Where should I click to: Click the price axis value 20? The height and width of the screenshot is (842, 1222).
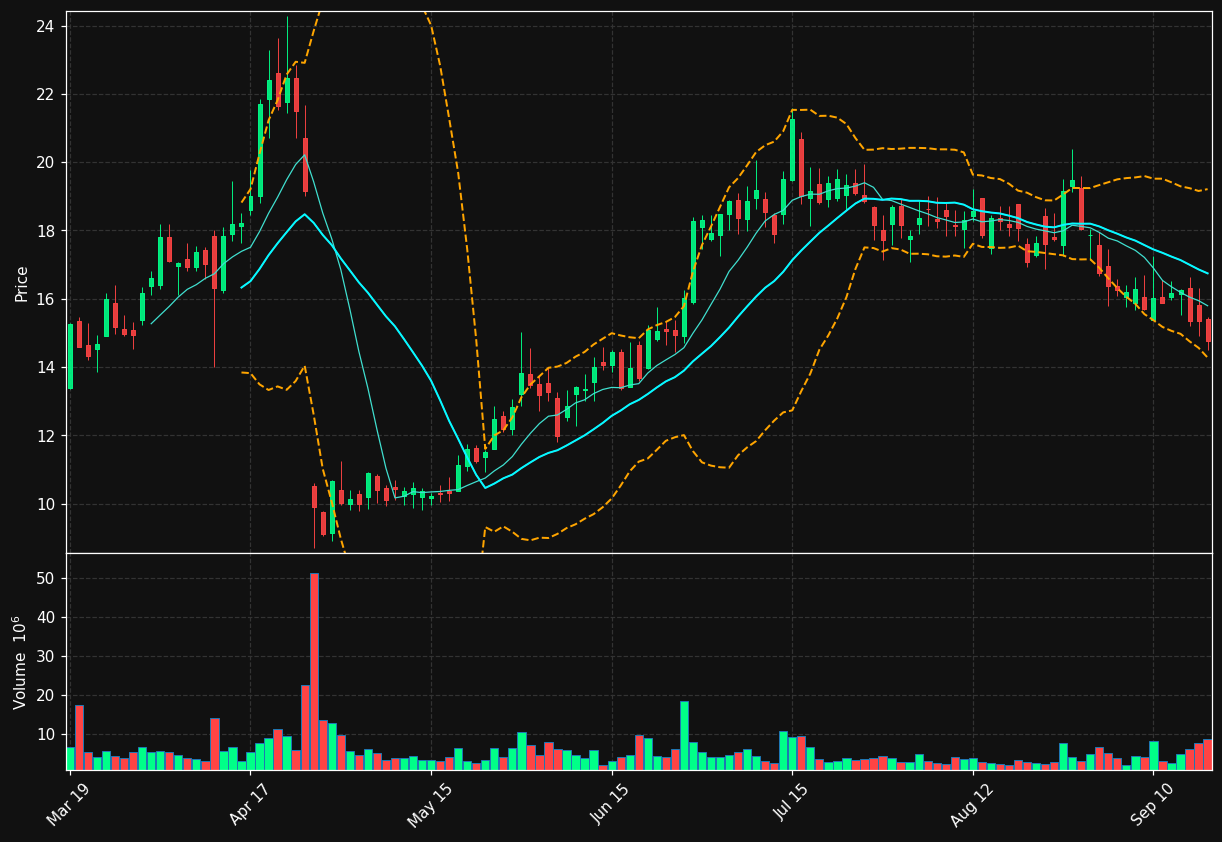coord(44,163)
